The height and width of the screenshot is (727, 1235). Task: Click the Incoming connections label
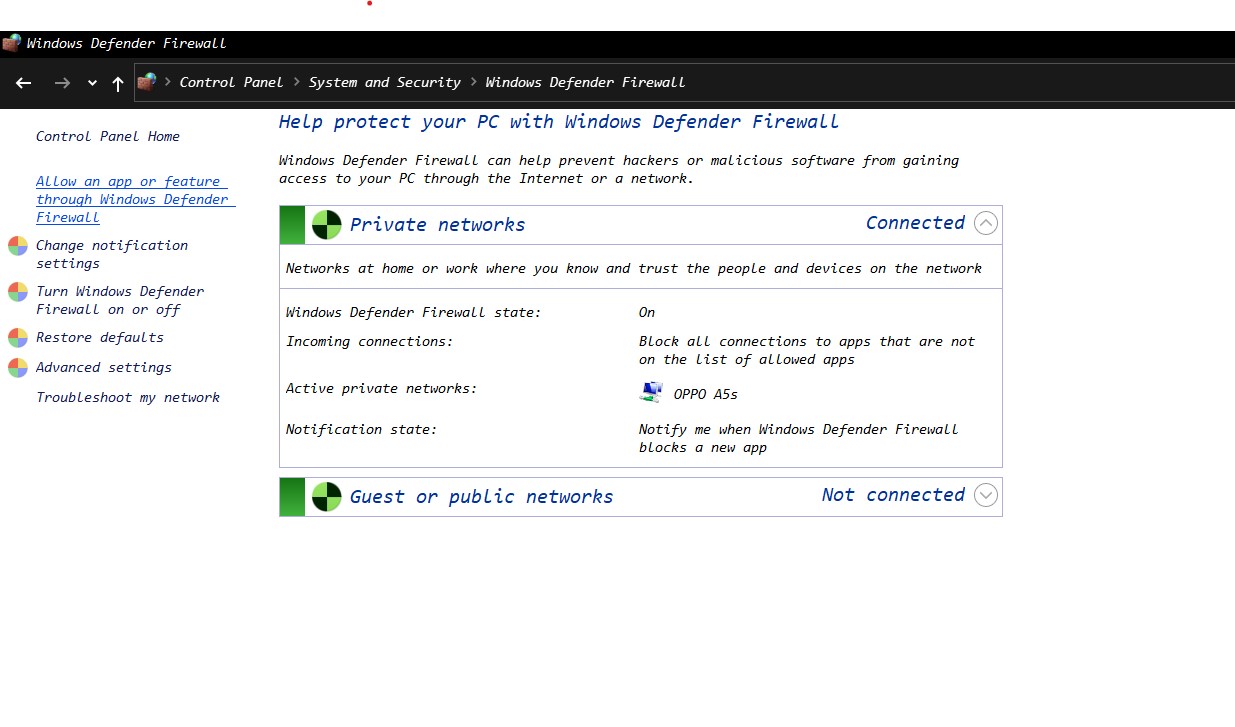pyautogui.click(x=369, y=342)
